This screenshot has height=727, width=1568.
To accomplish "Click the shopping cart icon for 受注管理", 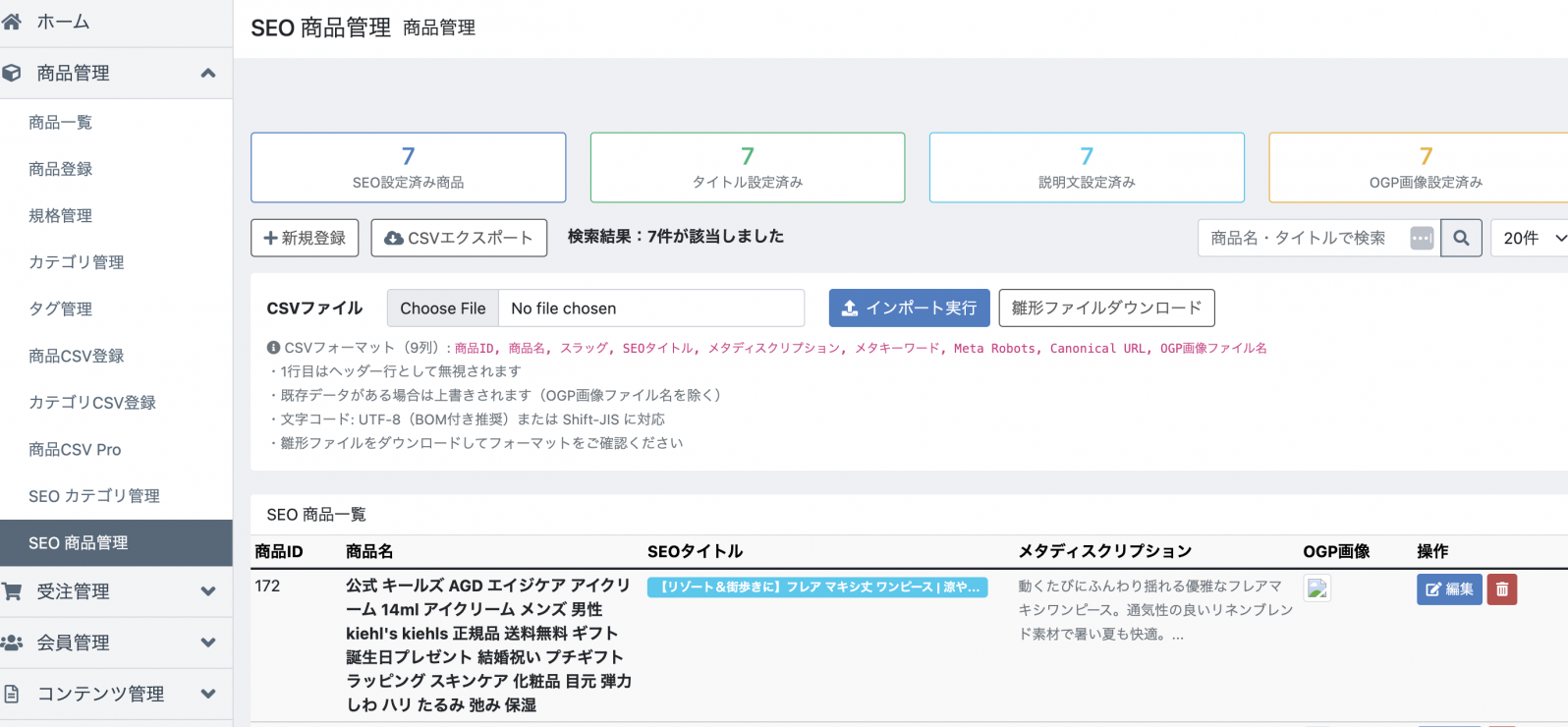I will (12, 591).
